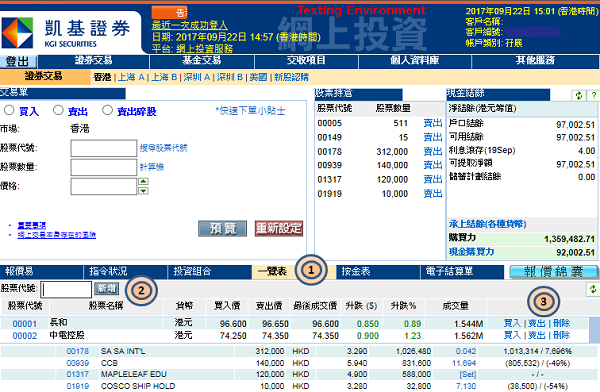Image resolution: width=600 pixels, height=392 pixels.
Task: Click the 重新設定 button
Action: 279,229
